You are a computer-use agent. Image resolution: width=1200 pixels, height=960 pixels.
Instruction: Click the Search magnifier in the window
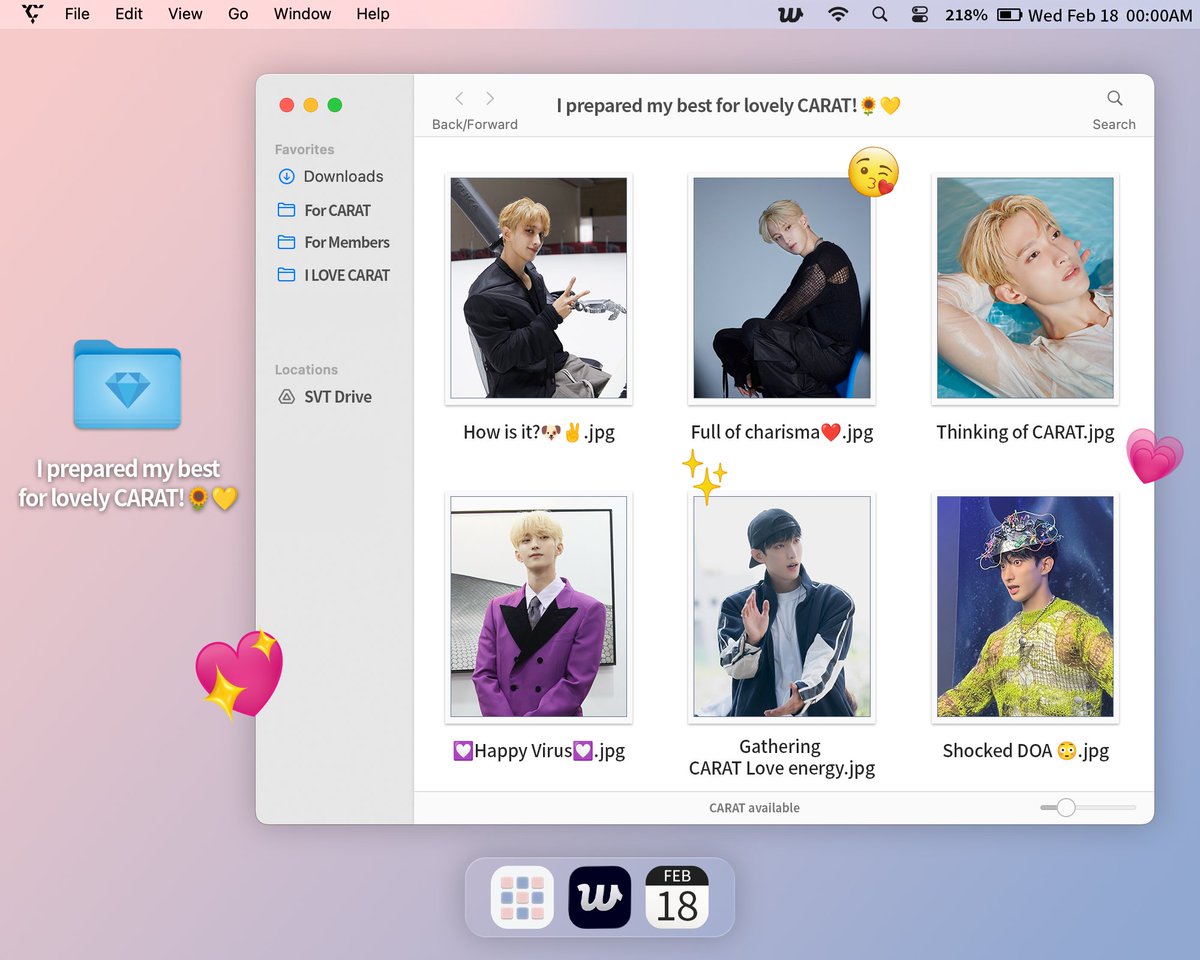(x=1114, y=99)
